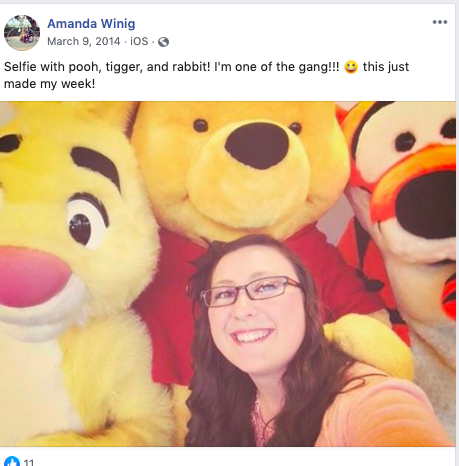Click the iOS source label
This screenshot has height=466, width=459.
click(139, 41)
